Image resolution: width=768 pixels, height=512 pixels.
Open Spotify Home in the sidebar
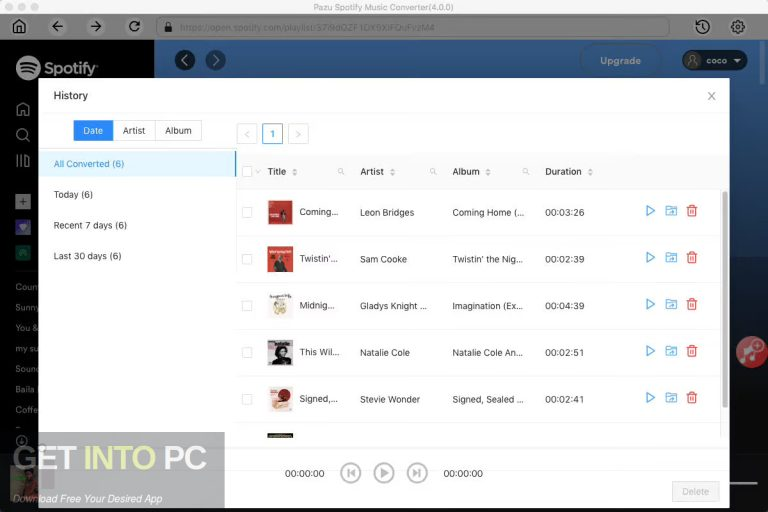tap(23, 109)
